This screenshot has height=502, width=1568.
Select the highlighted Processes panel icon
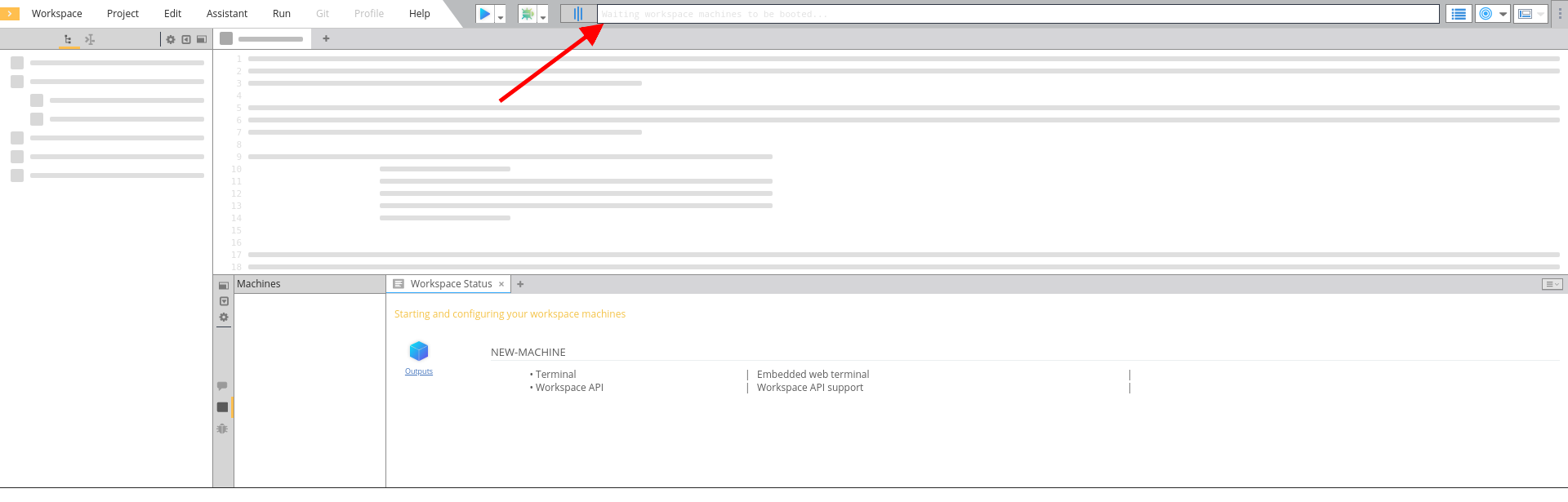tap(222, 407)
